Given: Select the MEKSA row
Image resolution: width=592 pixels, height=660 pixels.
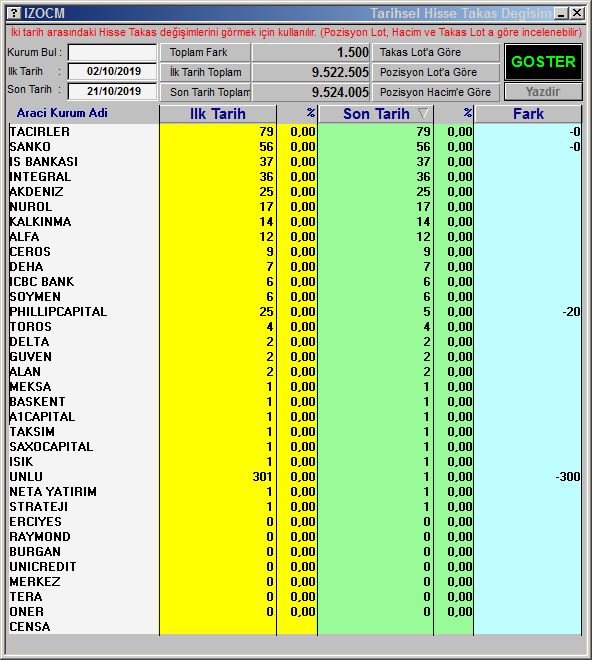Looking at the screenshot, I should (x=295, y=387).
